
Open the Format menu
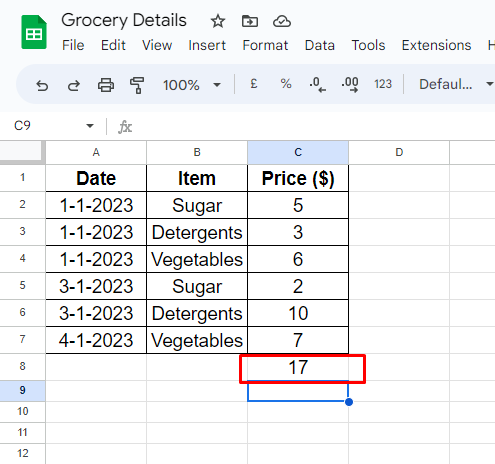click(x=265, y=45)
